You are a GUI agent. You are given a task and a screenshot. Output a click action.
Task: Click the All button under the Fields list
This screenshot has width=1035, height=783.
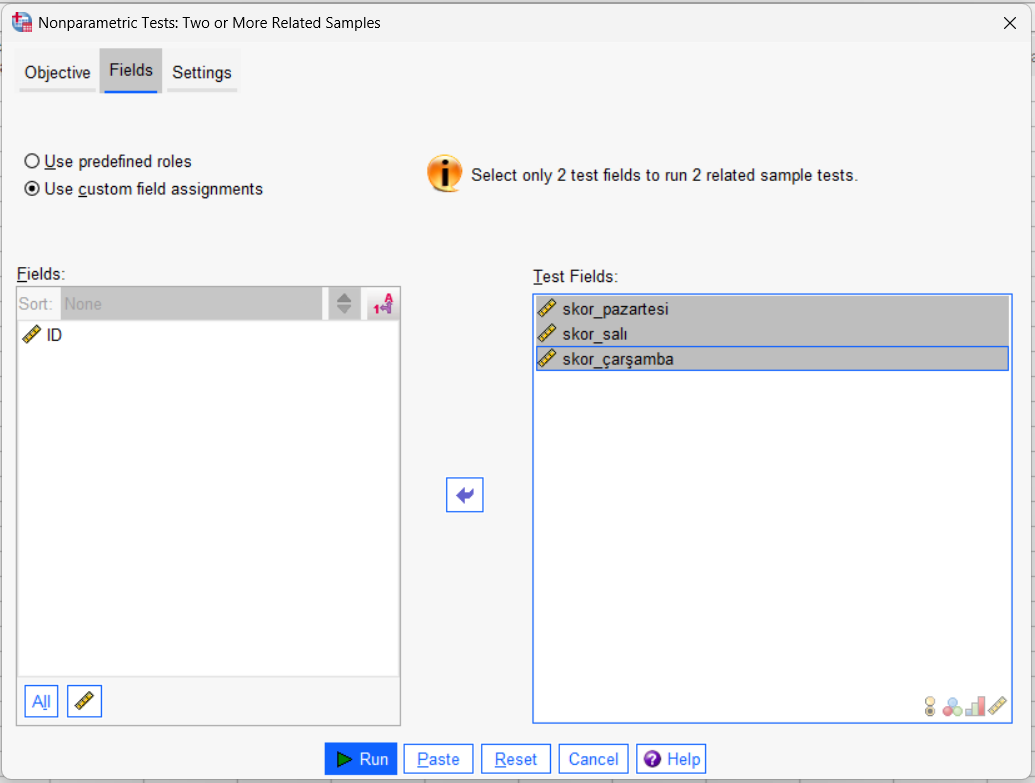tap(41, 701)
